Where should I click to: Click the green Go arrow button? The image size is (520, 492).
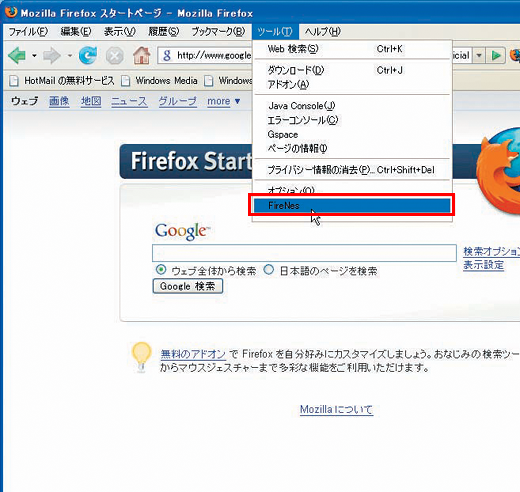pyautogui.click(x=496, y=55)
